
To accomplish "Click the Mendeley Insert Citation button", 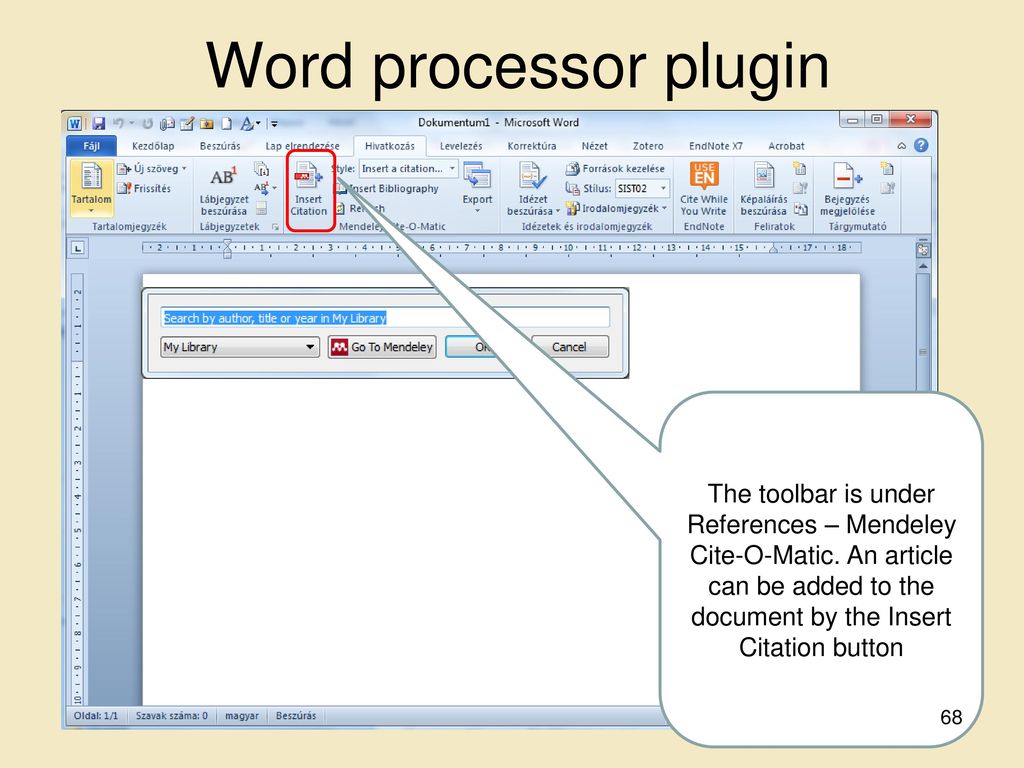I will pos(309,188).
